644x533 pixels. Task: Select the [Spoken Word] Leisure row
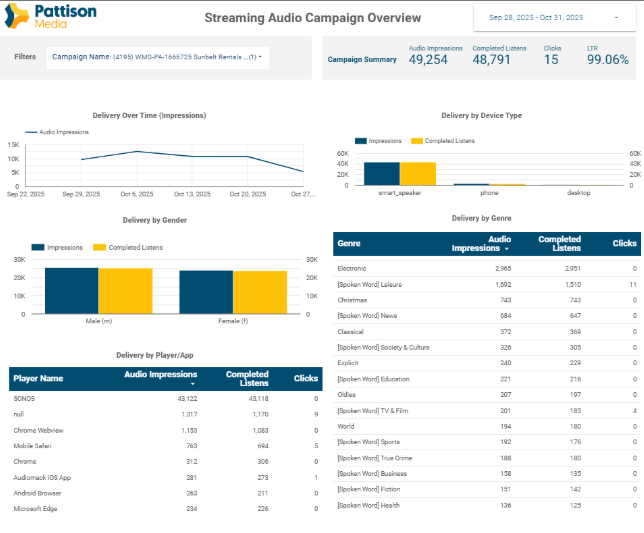(487, 285)
